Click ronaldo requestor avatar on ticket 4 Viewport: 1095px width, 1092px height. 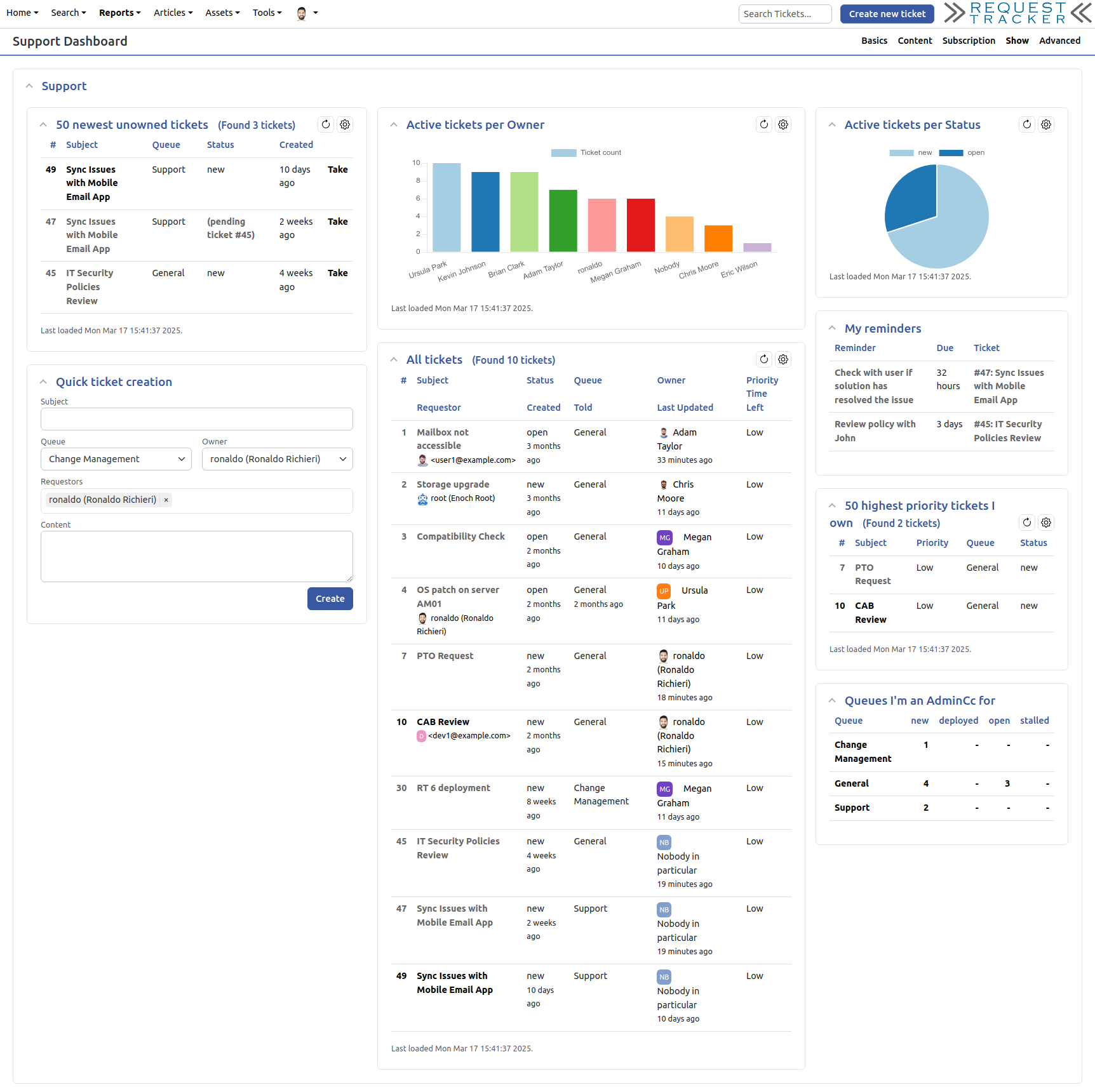[422, 618]
